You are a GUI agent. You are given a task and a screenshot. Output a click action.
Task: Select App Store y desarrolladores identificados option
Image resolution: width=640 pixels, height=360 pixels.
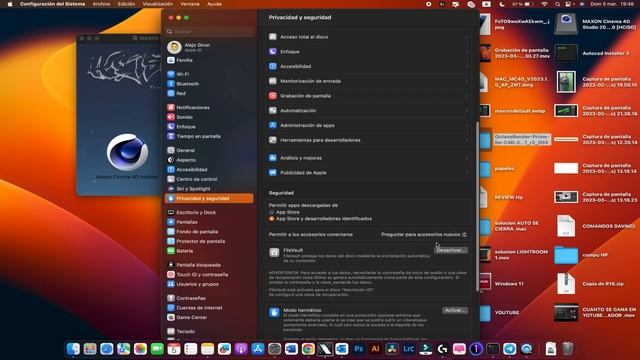point(271,219)
